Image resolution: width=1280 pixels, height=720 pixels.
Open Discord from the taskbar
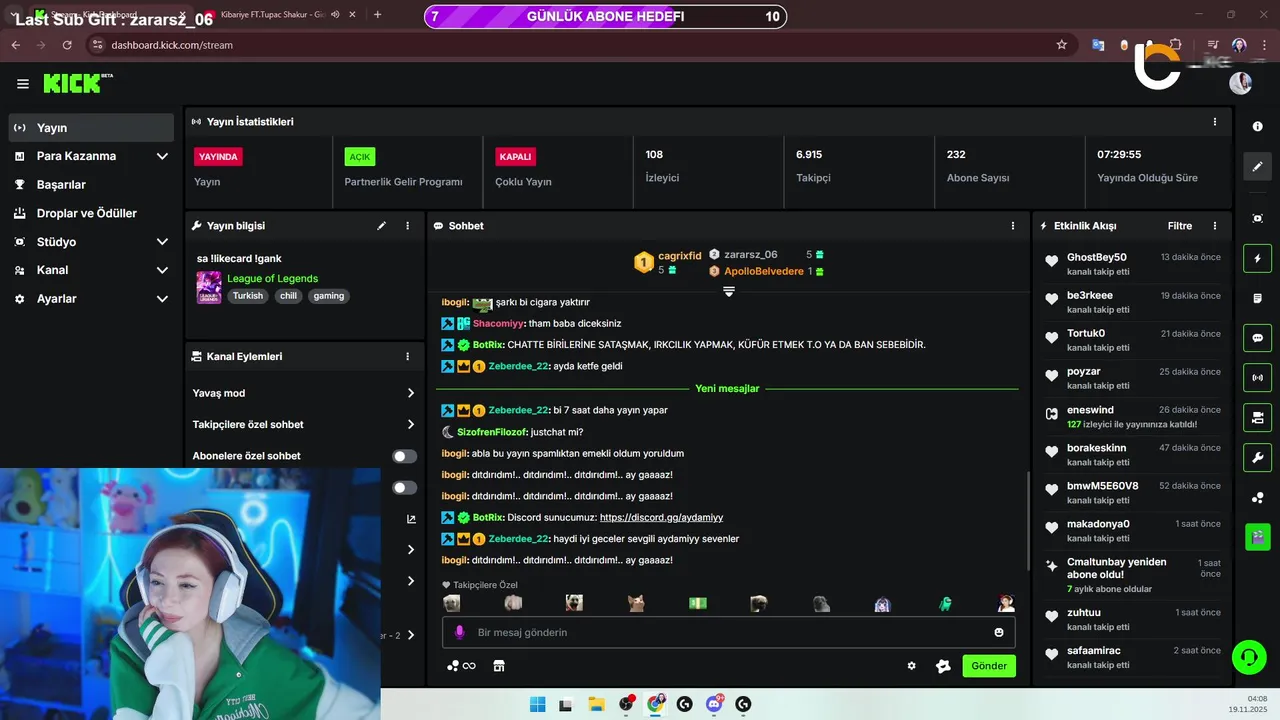pyautogui.click(x=714, y=704)
